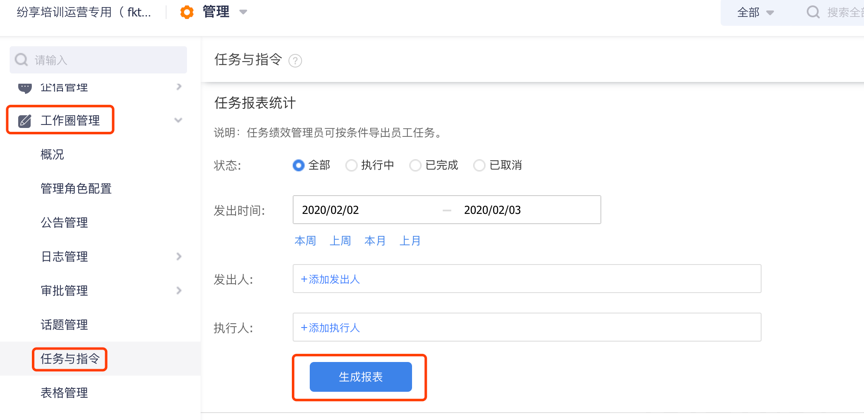
Task: Click the magnifier icon in sidebar search
Action: [21, 60]
